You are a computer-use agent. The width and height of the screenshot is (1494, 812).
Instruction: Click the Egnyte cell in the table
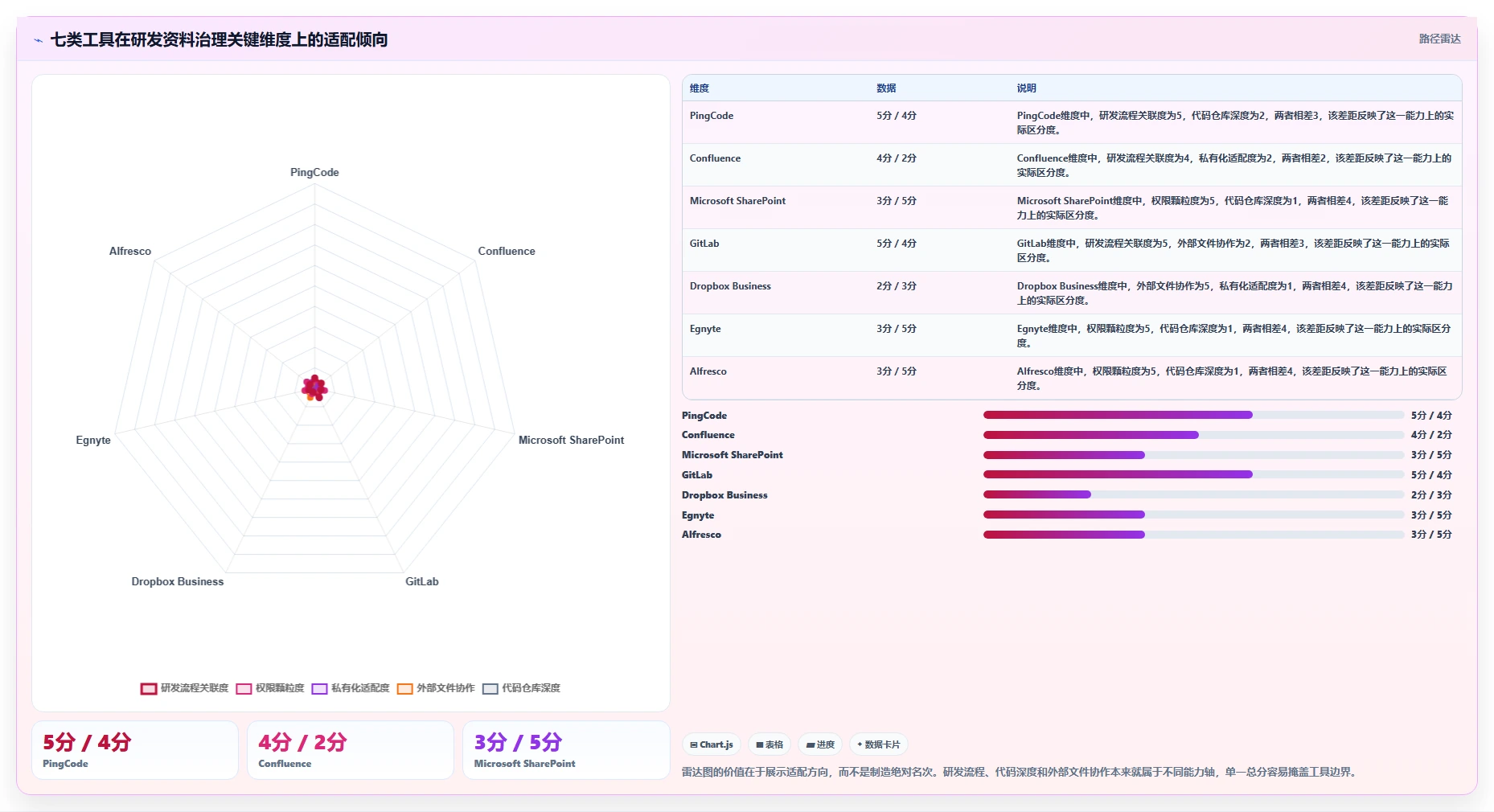(x=705, y=329)
